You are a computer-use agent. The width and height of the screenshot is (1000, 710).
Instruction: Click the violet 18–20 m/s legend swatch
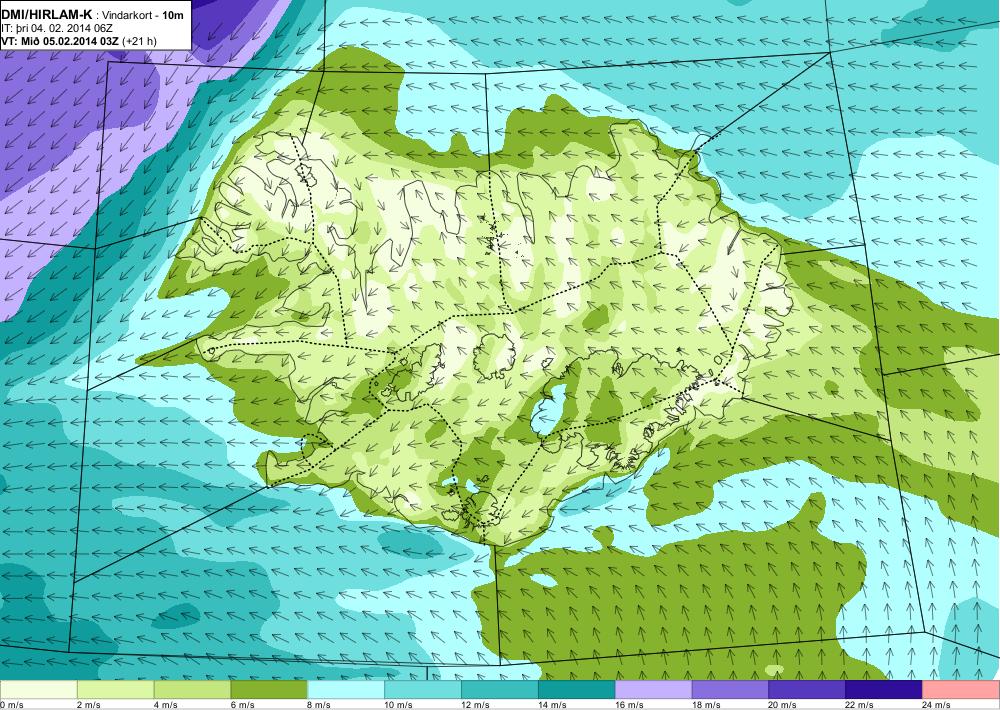coord(730,690)
